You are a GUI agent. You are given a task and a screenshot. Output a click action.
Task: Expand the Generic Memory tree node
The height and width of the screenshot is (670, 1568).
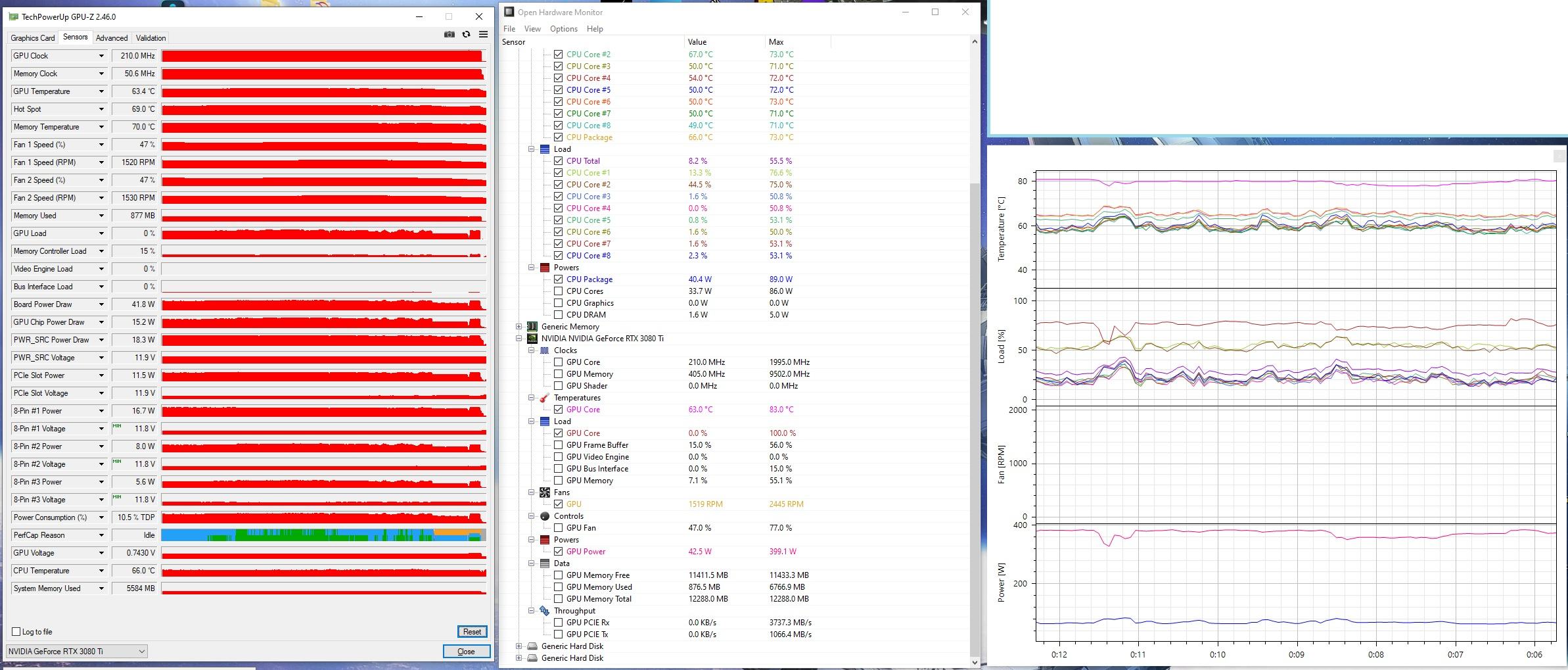519,327
